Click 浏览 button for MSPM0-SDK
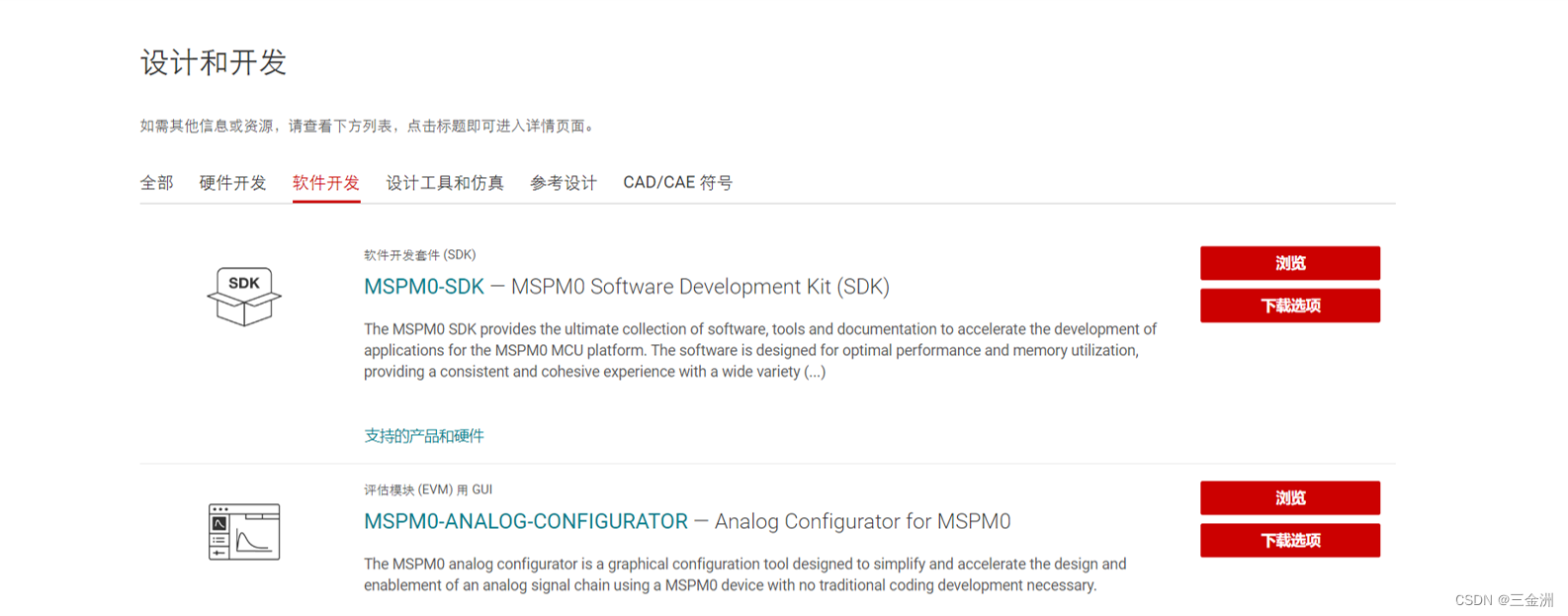The height and width of the screenshot is (616, 1568). 1290,263
